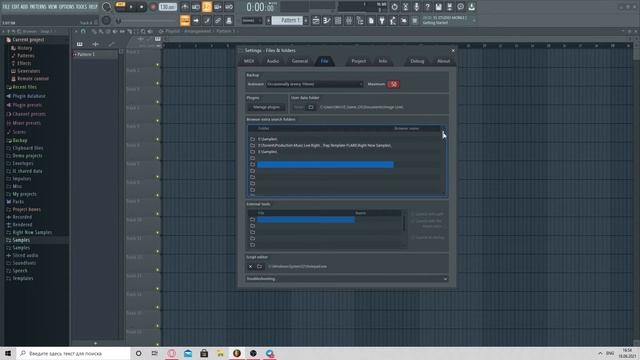Open the global snap selector dropdown
The image size is (640, 360).
click(251, 20)
